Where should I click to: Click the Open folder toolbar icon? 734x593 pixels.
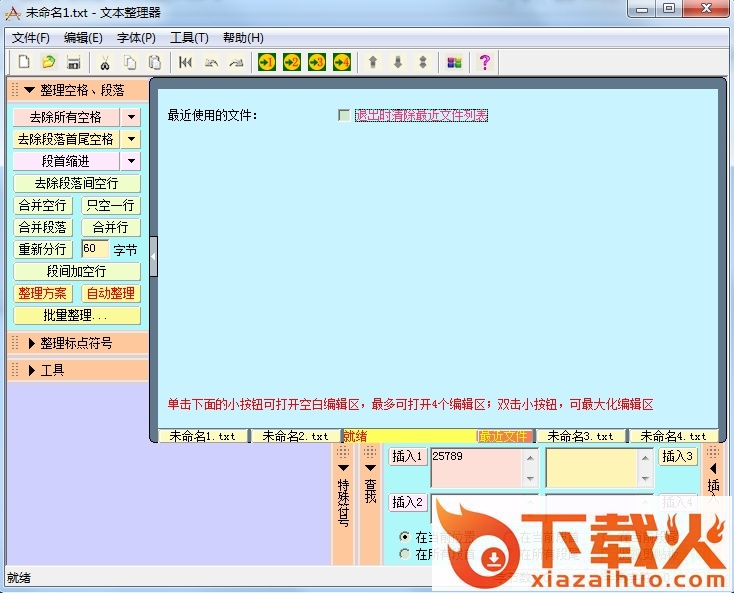(x=48, y=62)
